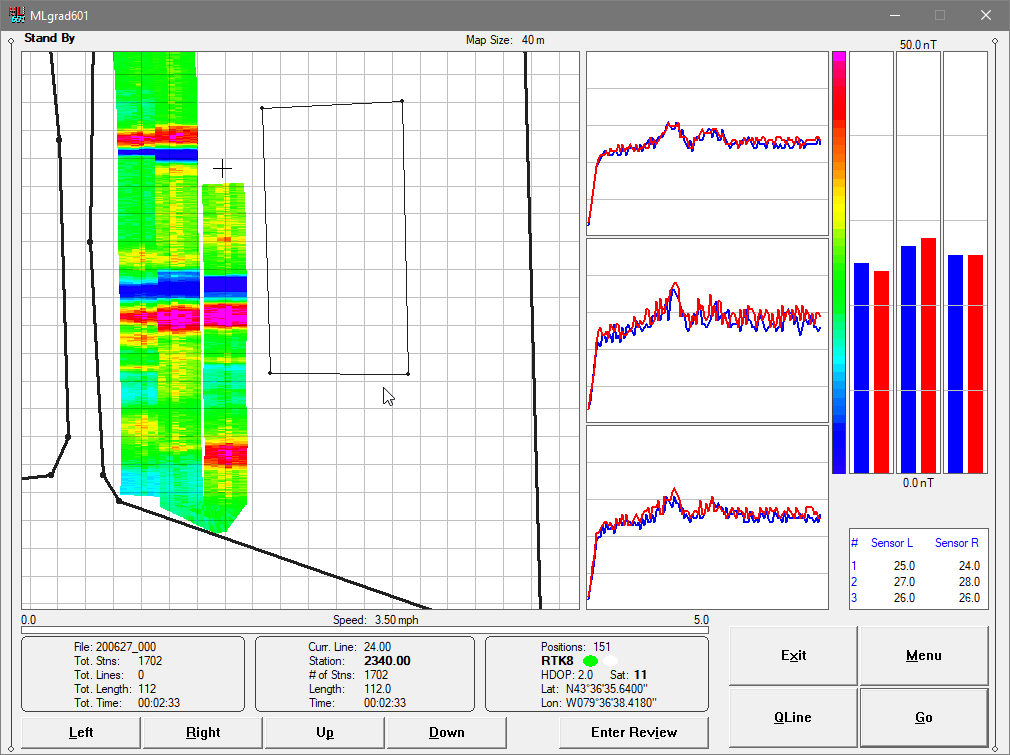The height and width of the screenshot is (755, 1010).
Task: Click the 'Curr. Line: 24.00' text
Action: 349,647
